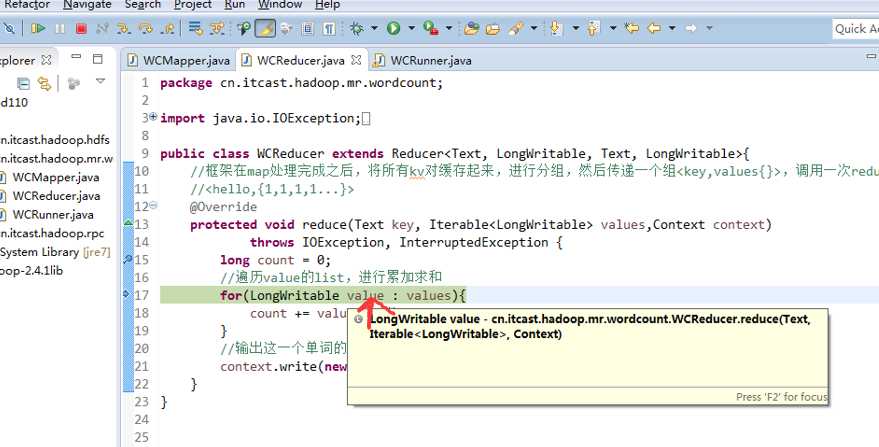Click the Step Over icon

coord(146,28)
